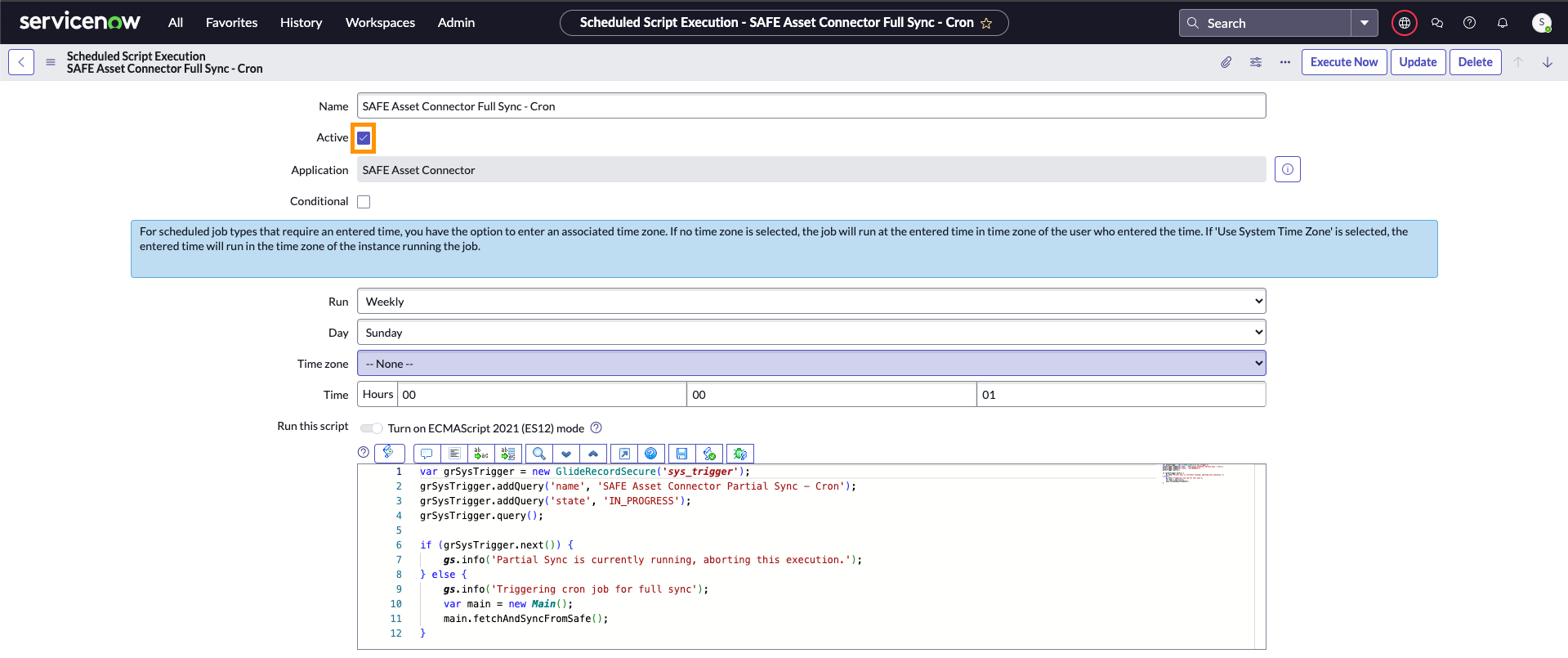This screenshot has width=1568, height=658.
Task: Click the minutes time field
Action: point(832,394)
